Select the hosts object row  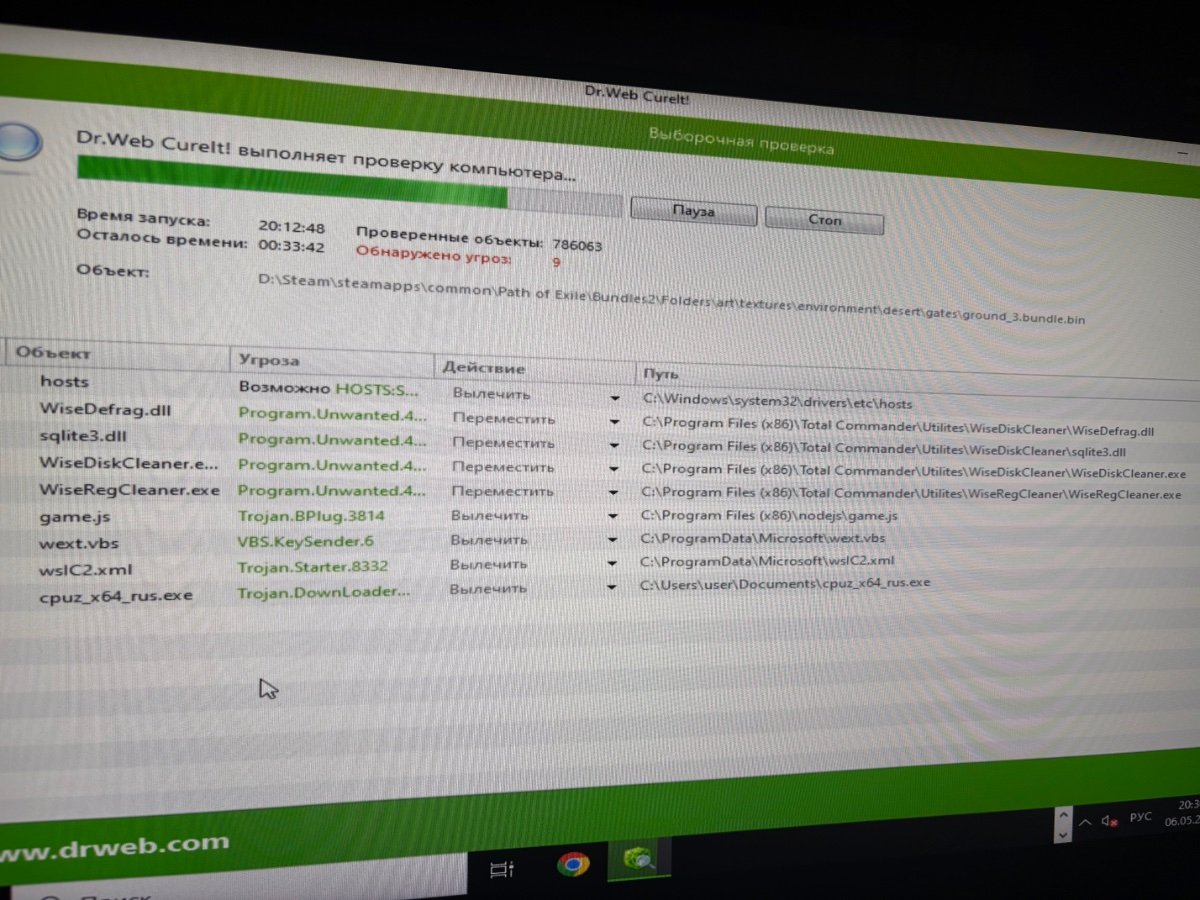coord(64,381)
